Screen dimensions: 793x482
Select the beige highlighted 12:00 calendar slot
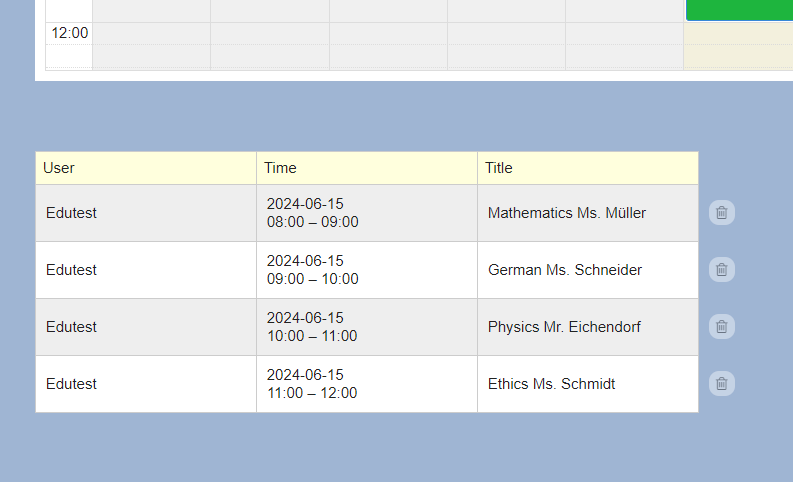click(x=738, y=46)
